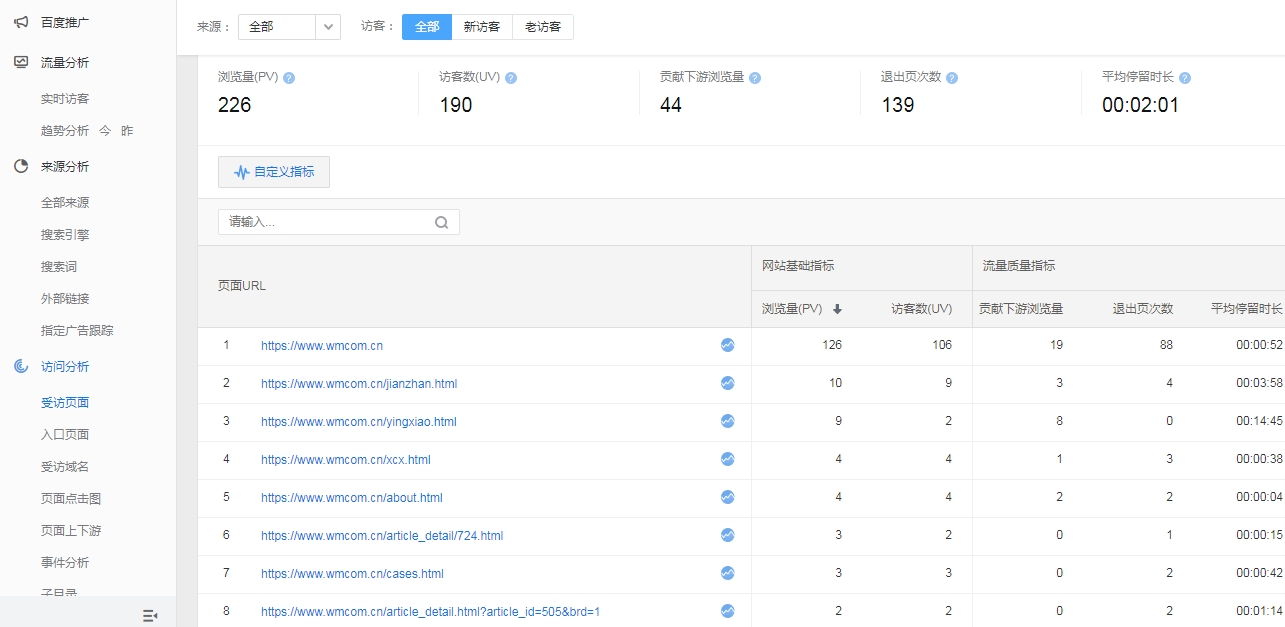Image resolution: width=1285 pixels, height=627 pixels.
Task: Open the yingxiao.html page URL link
Action: point(358,422)
